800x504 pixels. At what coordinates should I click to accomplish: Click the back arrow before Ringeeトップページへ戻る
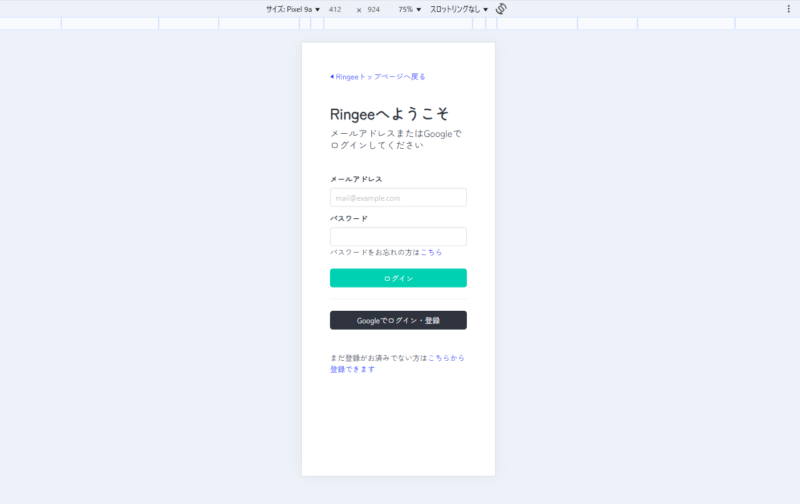tap(332, 77)
